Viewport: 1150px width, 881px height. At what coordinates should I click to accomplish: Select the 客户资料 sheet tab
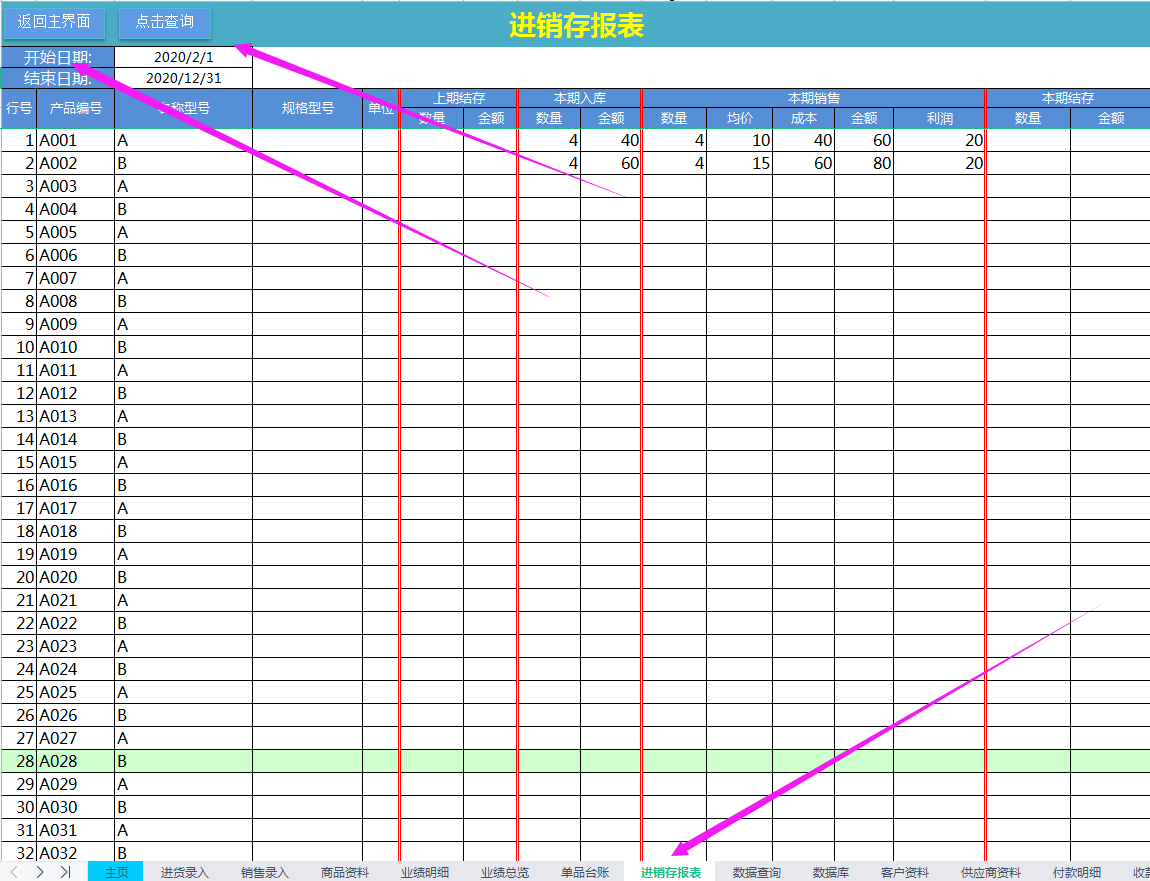[905, 872]
